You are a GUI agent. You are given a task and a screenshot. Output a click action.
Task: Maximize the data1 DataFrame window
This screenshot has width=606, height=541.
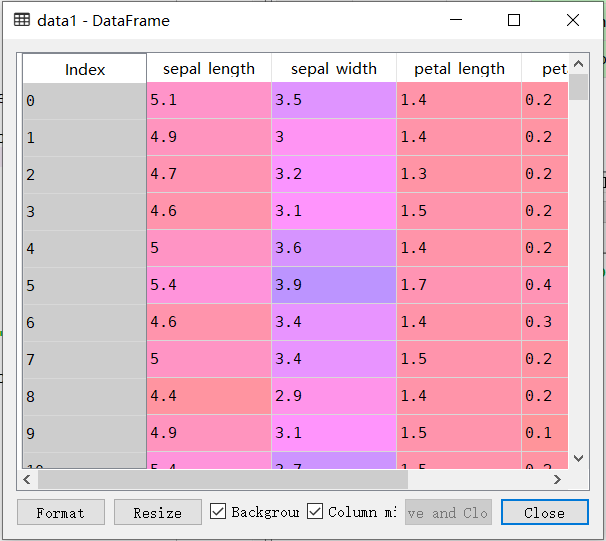[514, 20]
